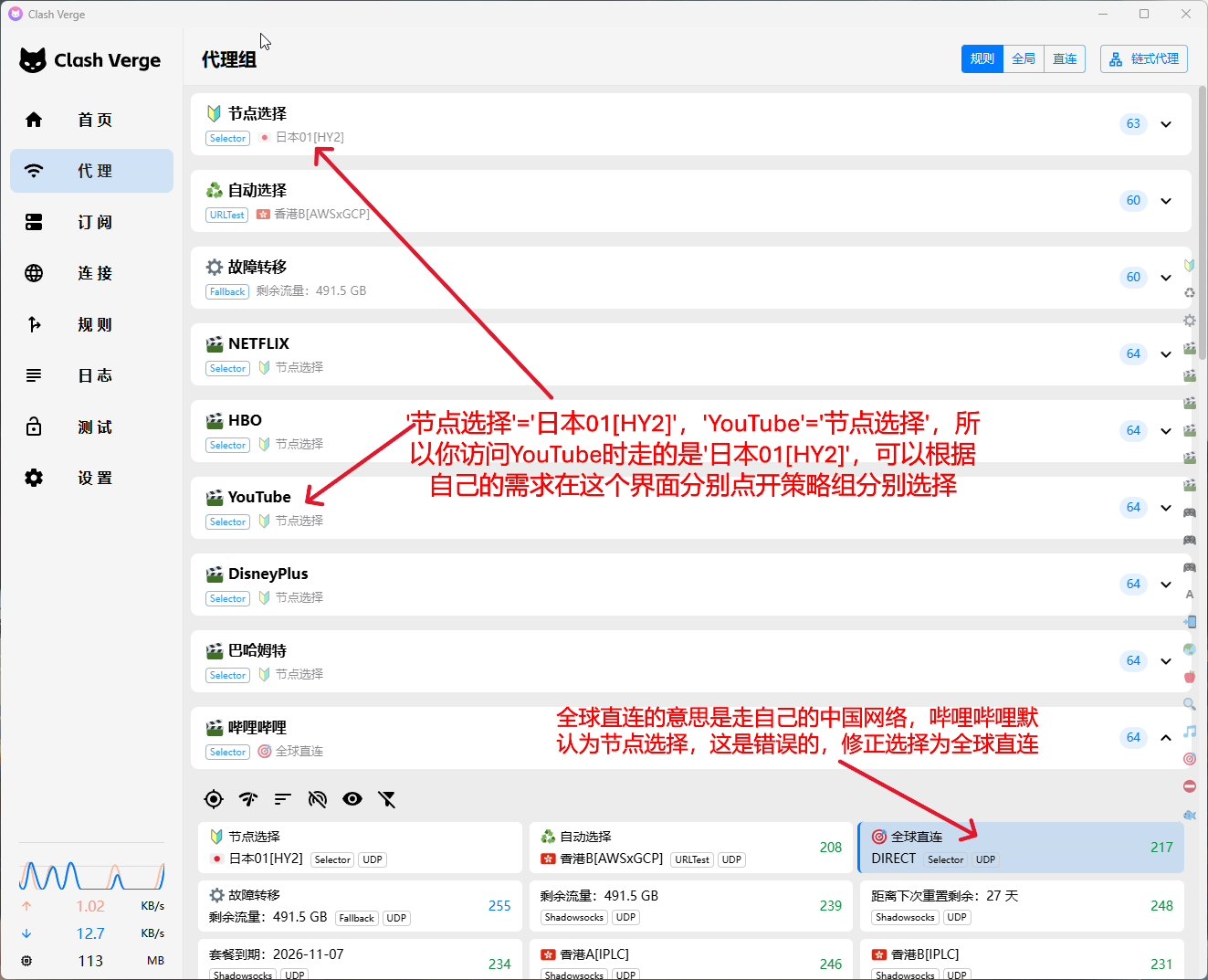
Task: Click the crossed-out signal delay icon
Action: click(x=318, y=799)
